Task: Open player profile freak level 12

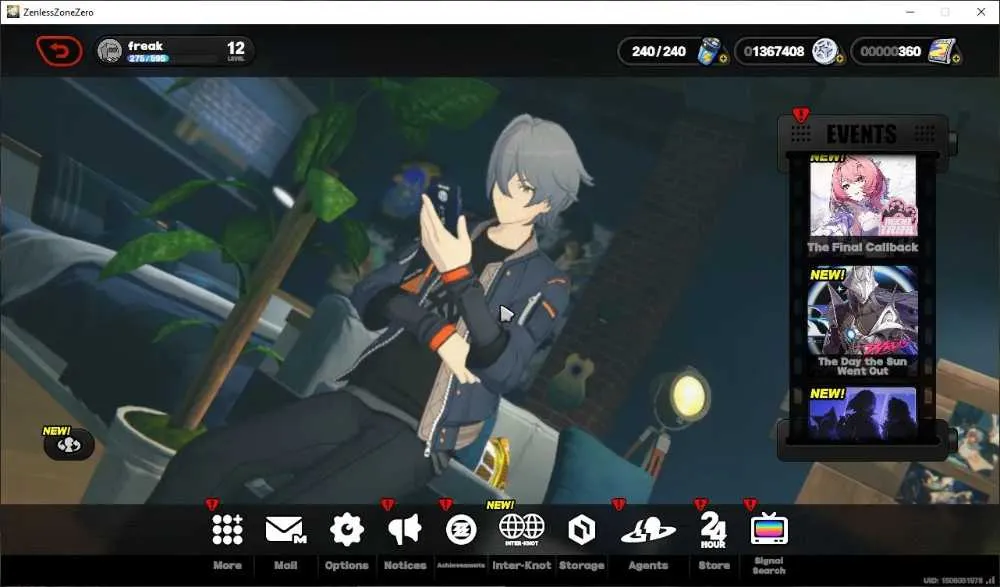Action: pos(175,51)
